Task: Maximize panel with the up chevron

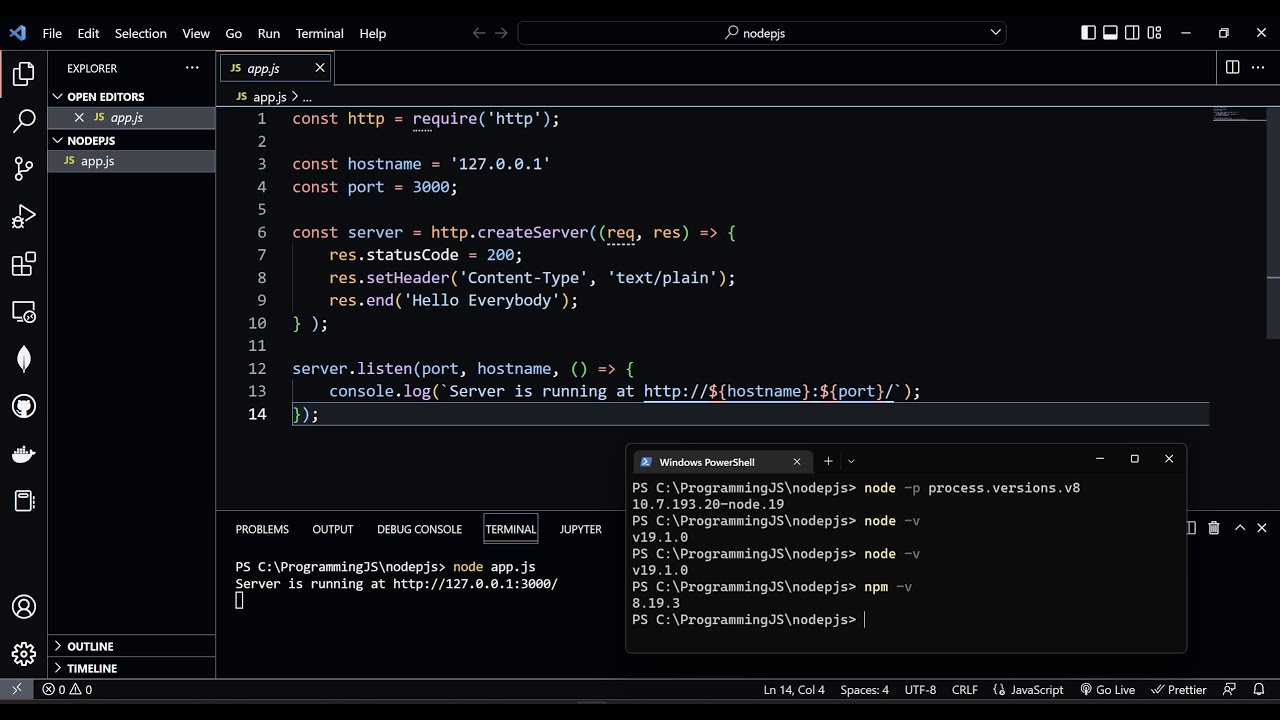Action: pos(1239,528)
